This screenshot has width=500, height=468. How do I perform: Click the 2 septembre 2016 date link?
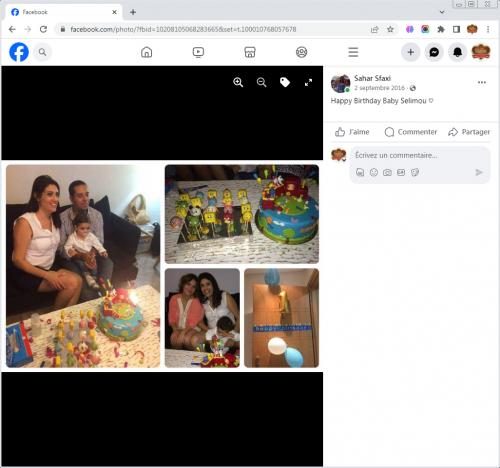click(379, 88)
